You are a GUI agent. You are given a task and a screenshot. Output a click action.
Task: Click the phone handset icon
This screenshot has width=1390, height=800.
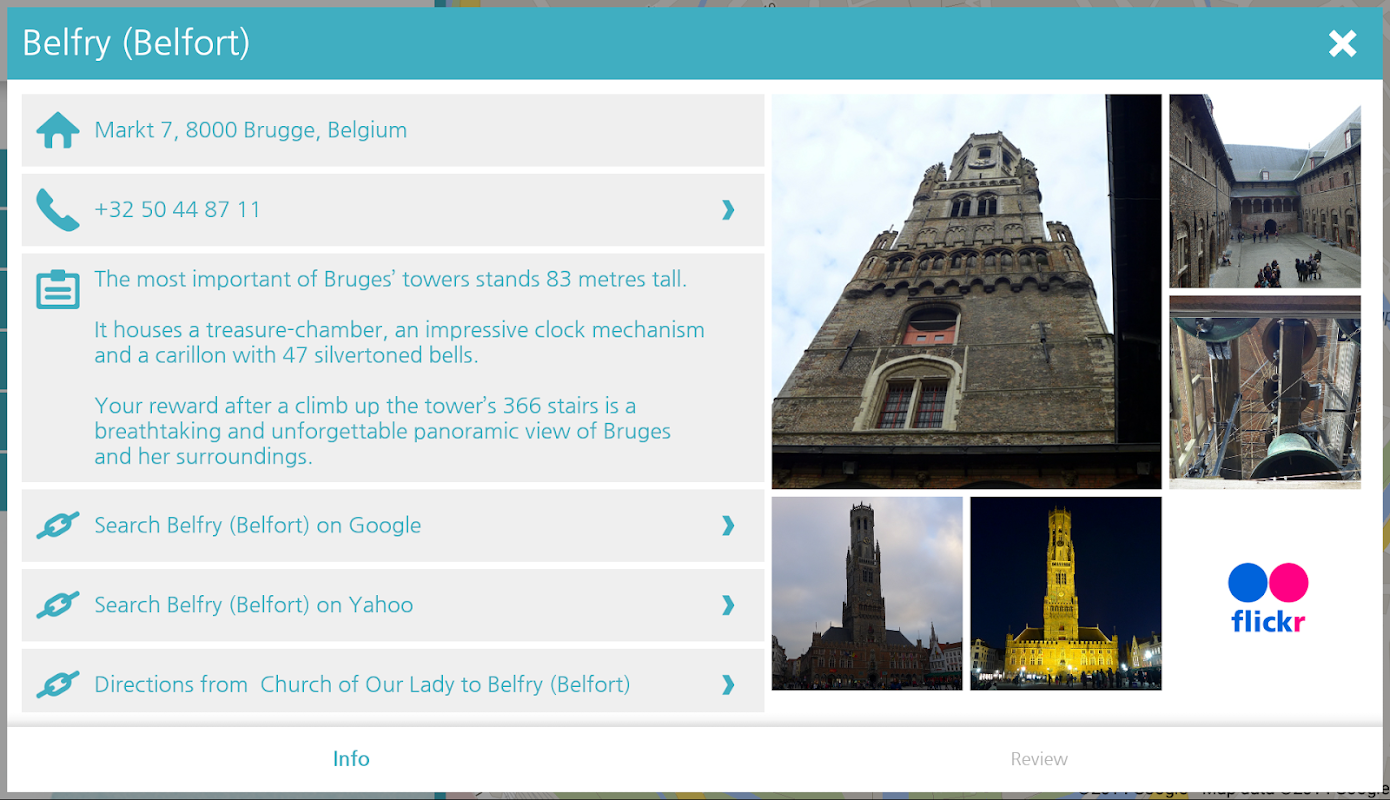click(x=58, y=210)
